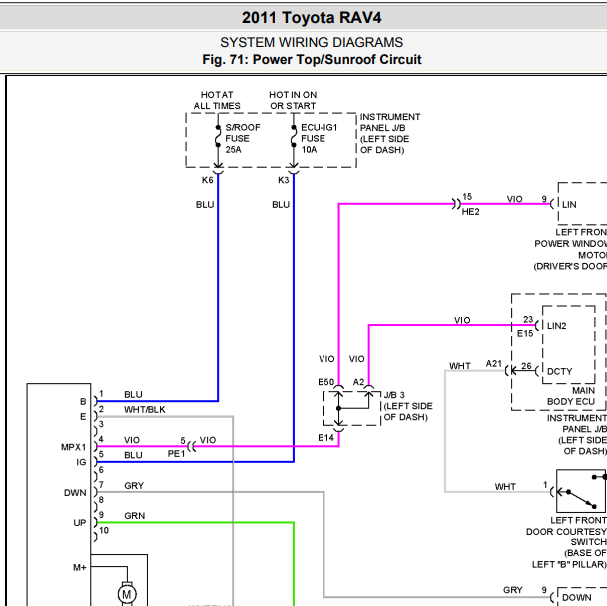Viewport: 607px width, 606px height.
Task: Click the motor symbol marked M
Action: 127,594
